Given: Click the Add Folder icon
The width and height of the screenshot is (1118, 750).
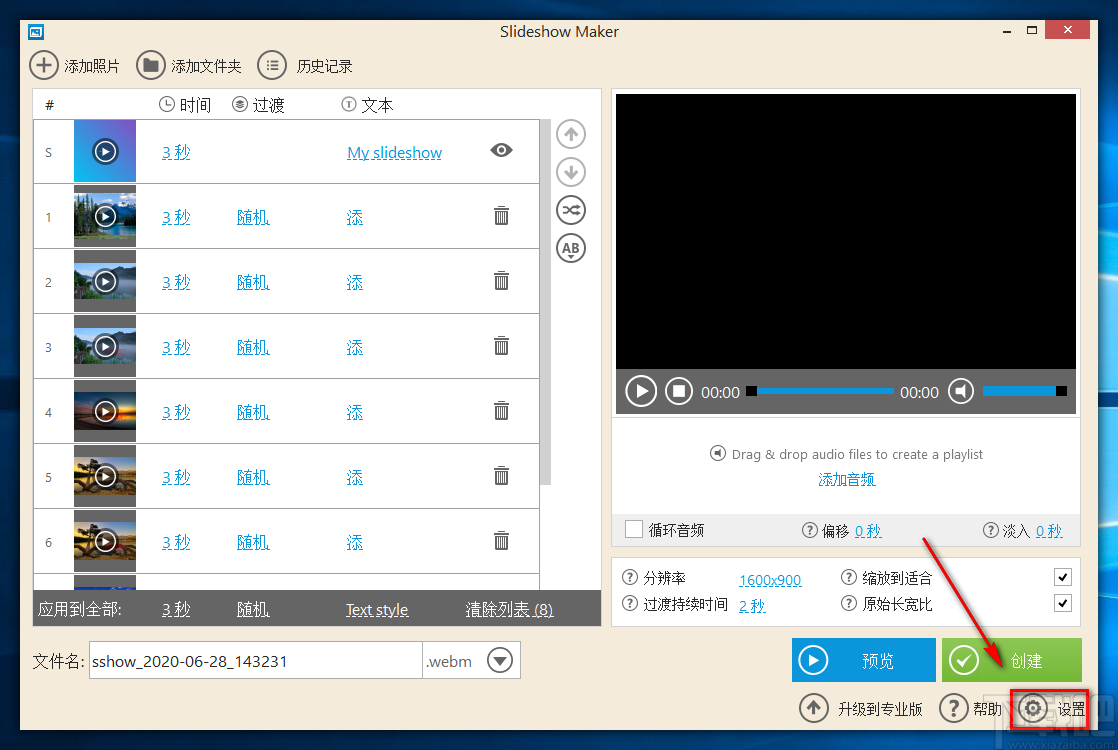Looking at the screenshot, I should tap(150, 66).
